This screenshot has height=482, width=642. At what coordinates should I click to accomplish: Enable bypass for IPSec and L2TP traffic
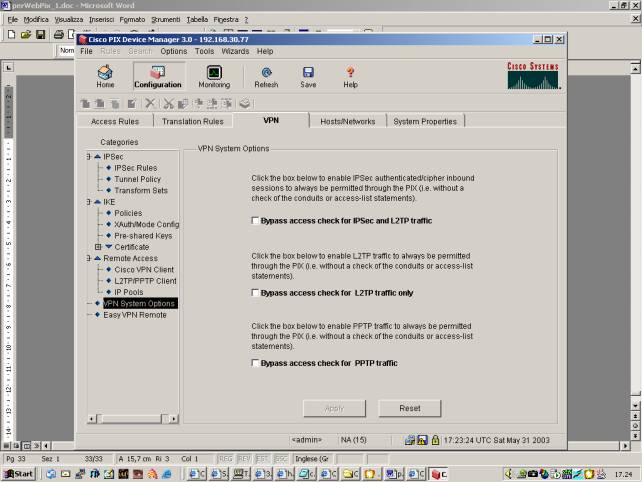pos(255,221)
